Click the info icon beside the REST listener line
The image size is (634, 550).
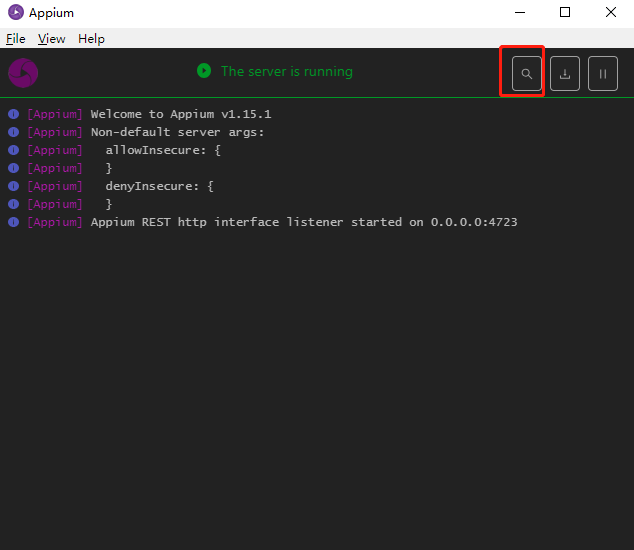tap(13, 222)
